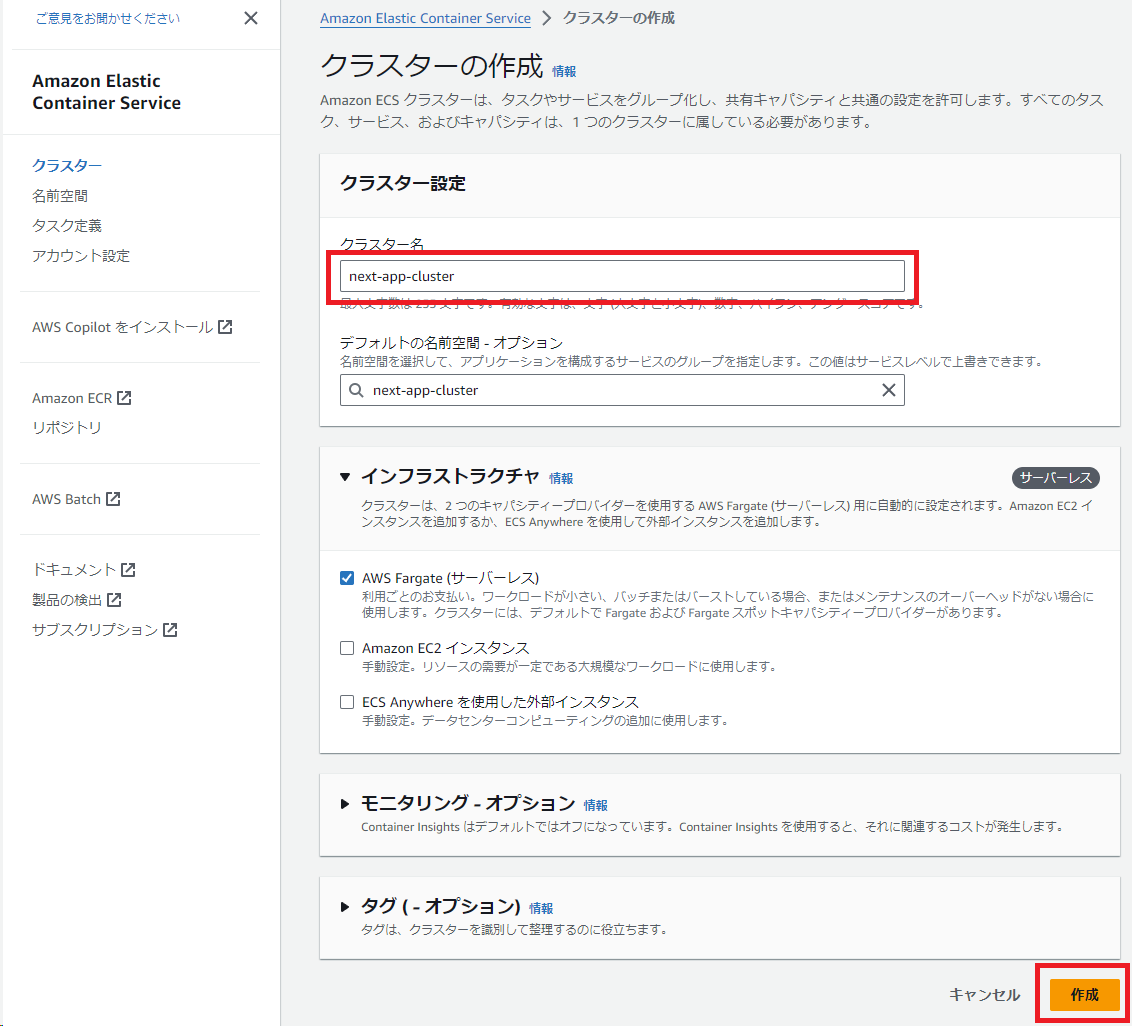1132x1026 pixels.
Task: Open 情報 link beside タグ
Action: [541, 908]
